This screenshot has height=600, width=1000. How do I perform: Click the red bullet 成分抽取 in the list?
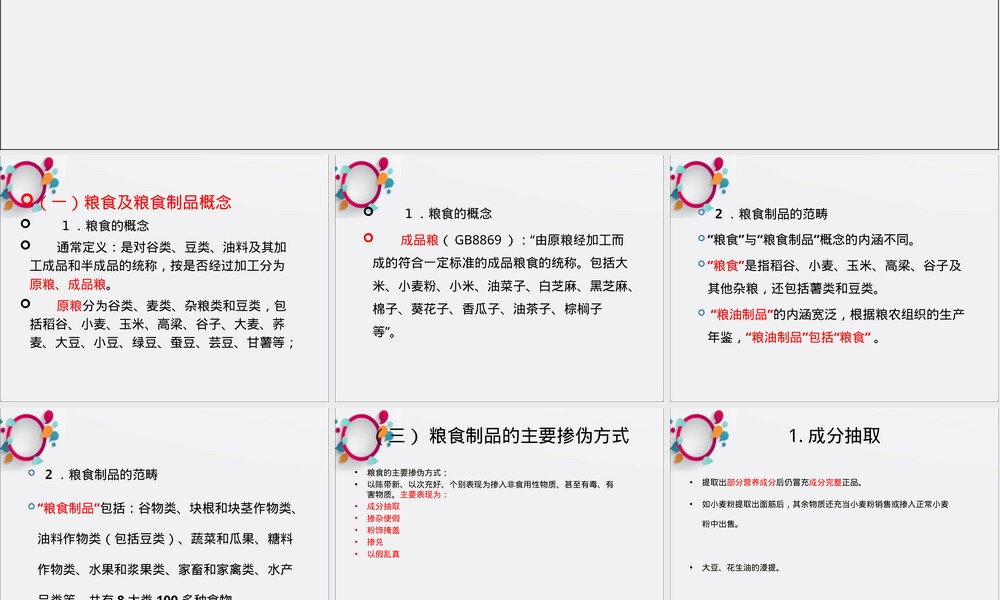coord(383,506)
